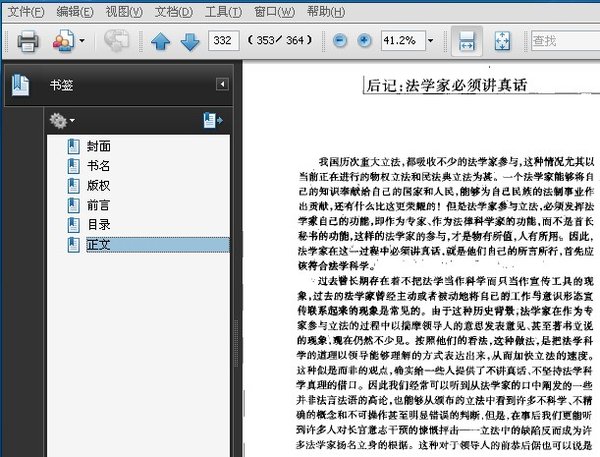This screenshot has width=600, height=457.
Task: Click the previous page up arrow
Action: click(160, 41)
